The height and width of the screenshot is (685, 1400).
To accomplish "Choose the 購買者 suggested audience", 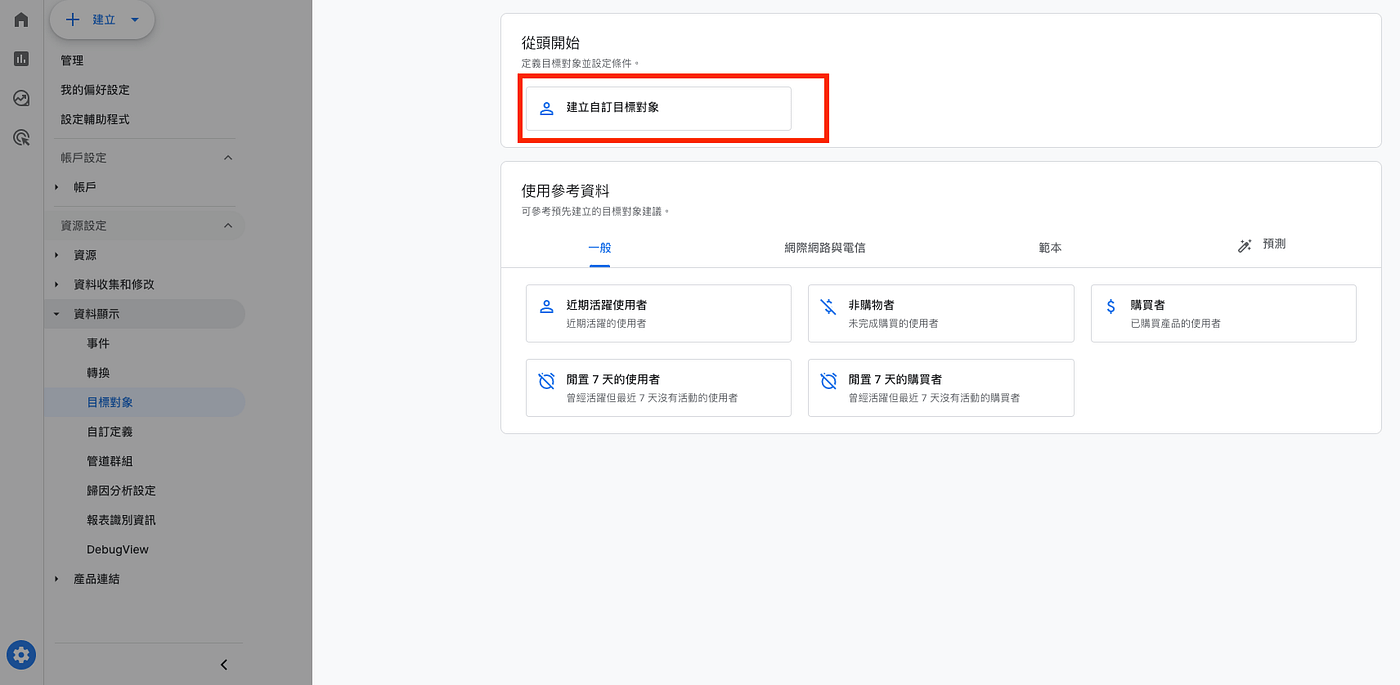I will pyautogui.click(x=1224, y=314).
